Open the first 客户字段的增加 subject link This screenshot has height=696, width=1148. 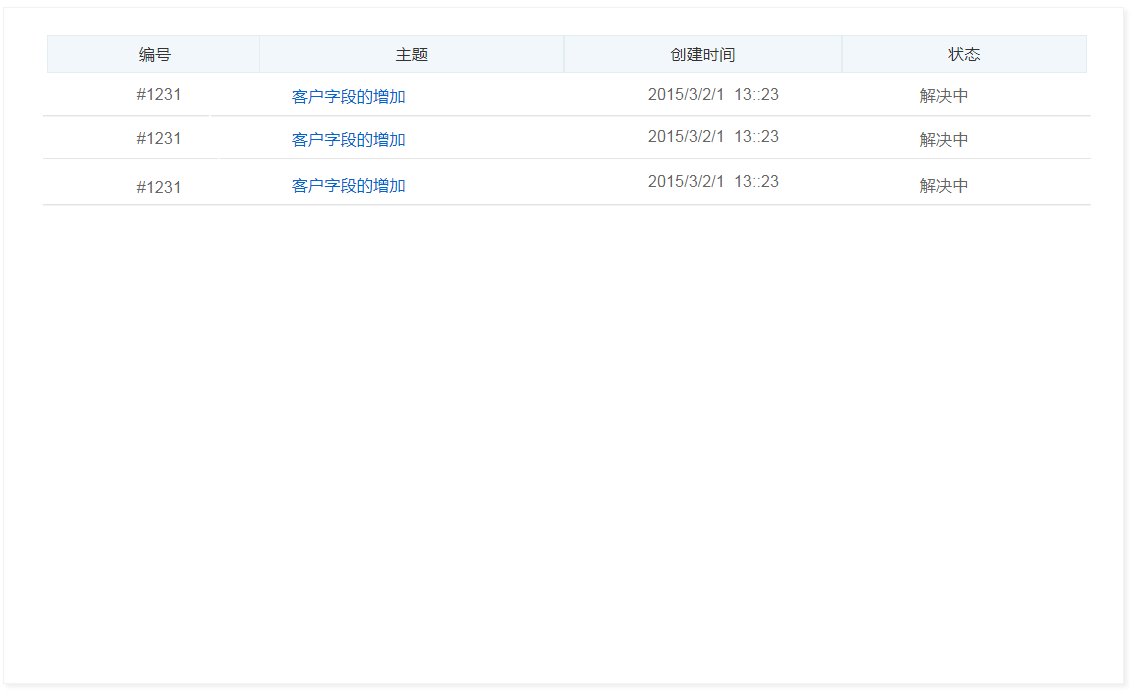[346, 97]
